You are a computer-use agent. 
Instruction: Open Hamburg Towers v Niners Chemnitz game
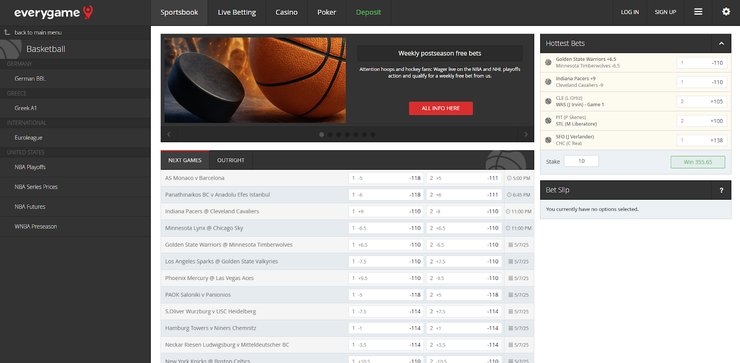coord(210,328)
